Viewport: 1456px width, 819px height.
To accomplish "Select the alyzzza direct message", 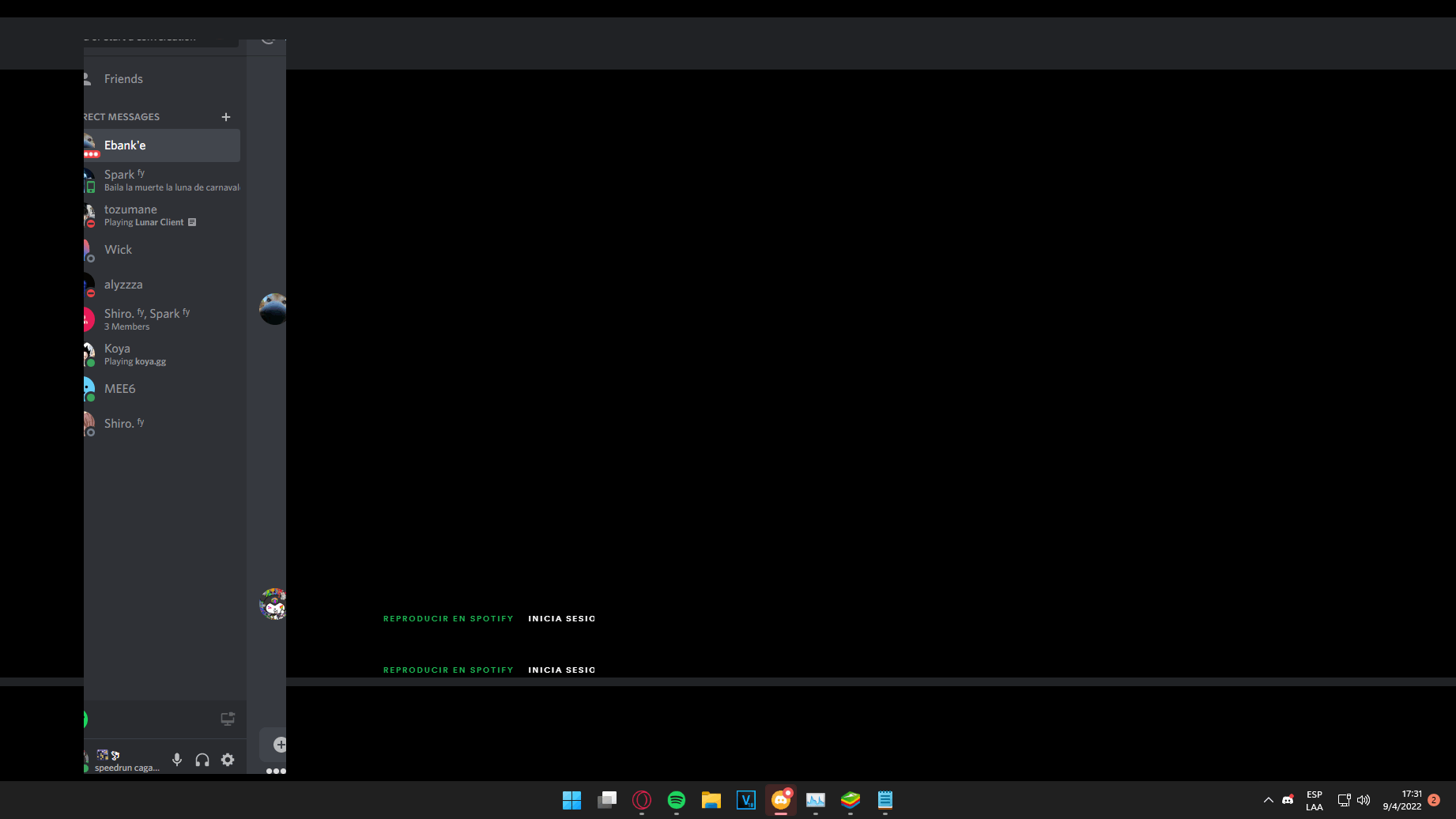I will [162, 285].
